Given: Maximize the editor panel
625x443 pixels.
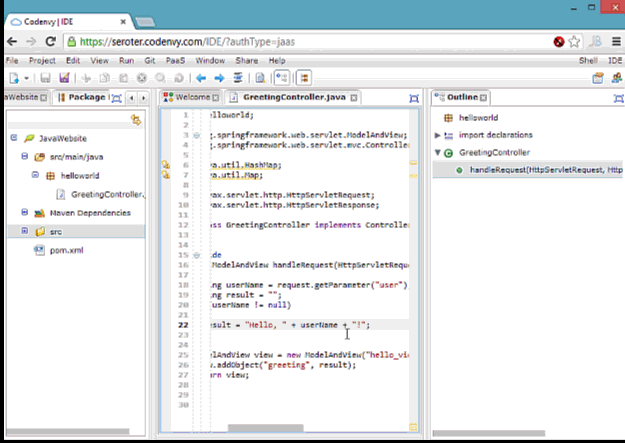Looking at the screenshot, I should pyautogui.click(x=414, y=98).
